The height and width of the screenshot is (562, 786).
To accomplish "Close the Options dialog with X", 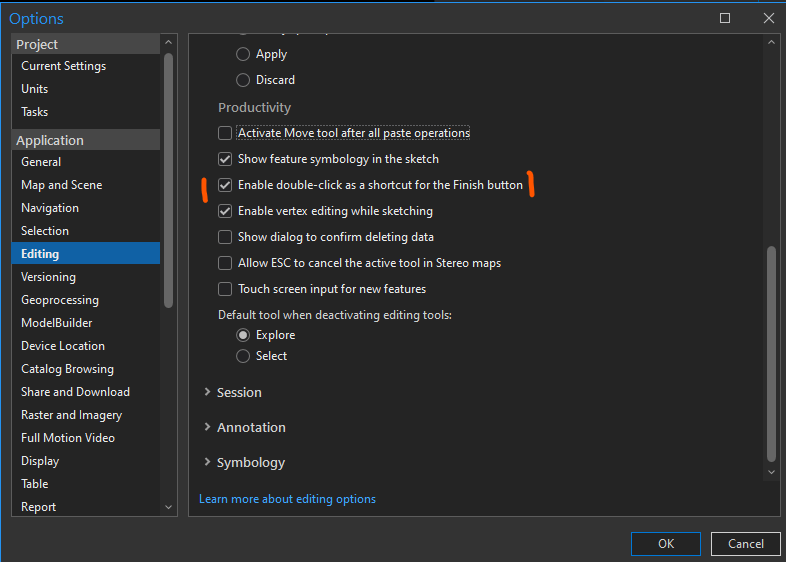I will 768,18.
